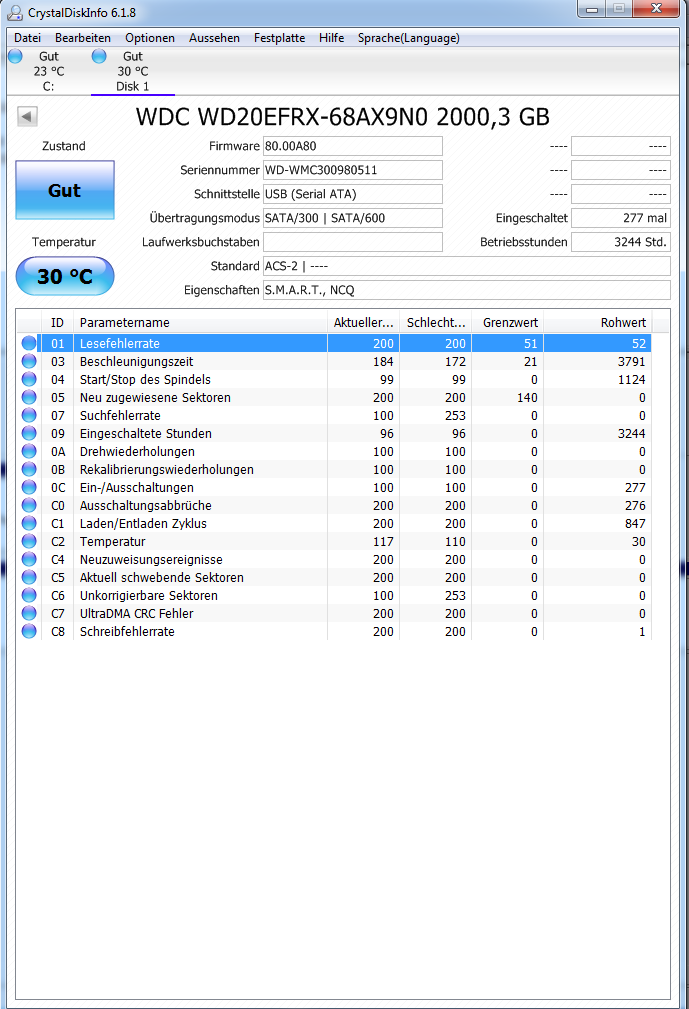Open the Bearbeiten menu
This screenshot has height=1009, width=689.
(83, 38)
